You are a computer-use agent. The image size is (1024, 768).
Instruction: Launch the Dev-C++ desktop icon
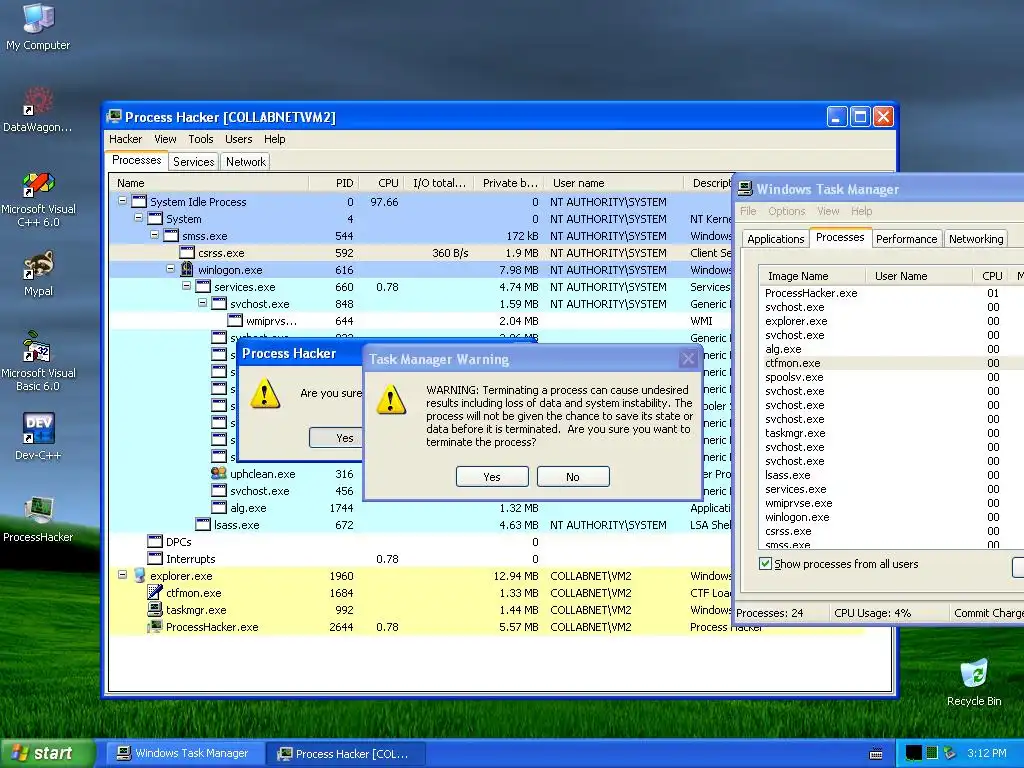click(38, 429)
